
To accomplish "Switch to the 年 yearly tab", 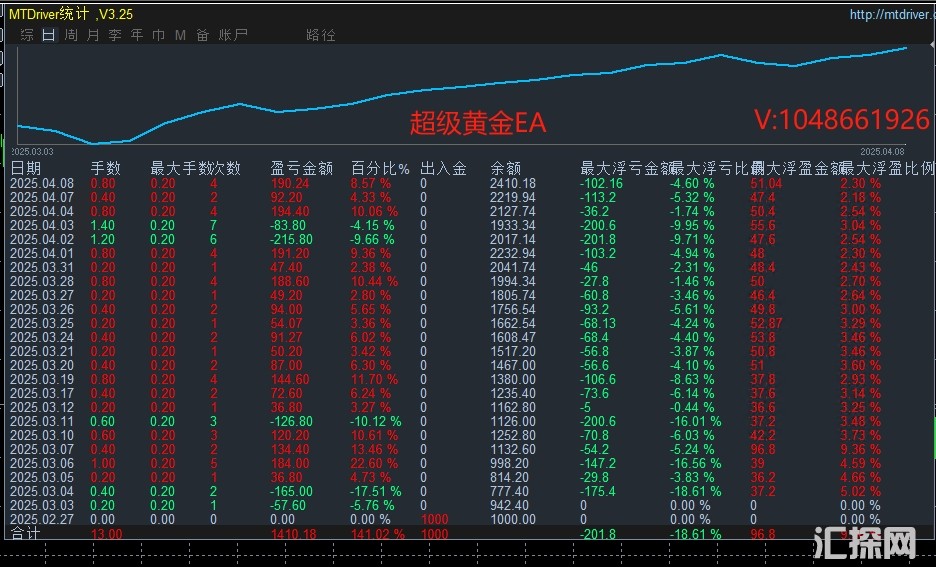I will [137, 35].
